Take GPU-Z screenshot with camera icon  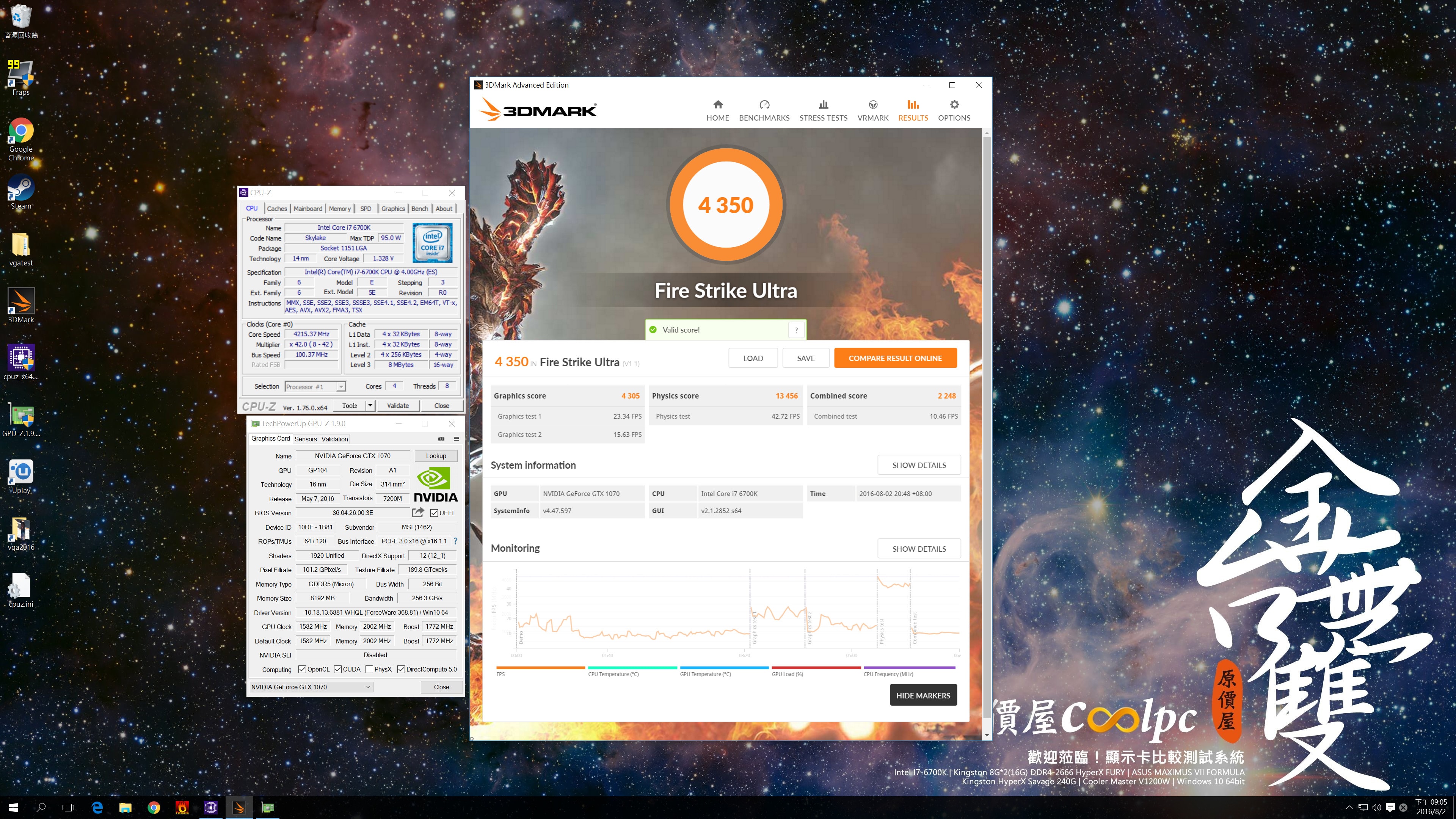pyautogui.click(x=441, y=439)
